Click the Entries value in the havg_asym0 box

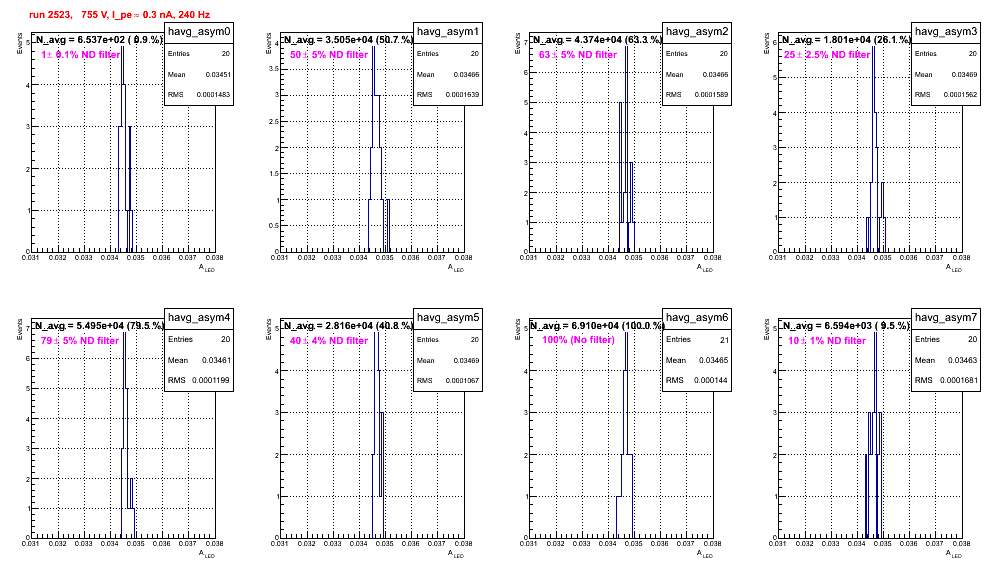(x=226, y=54)
